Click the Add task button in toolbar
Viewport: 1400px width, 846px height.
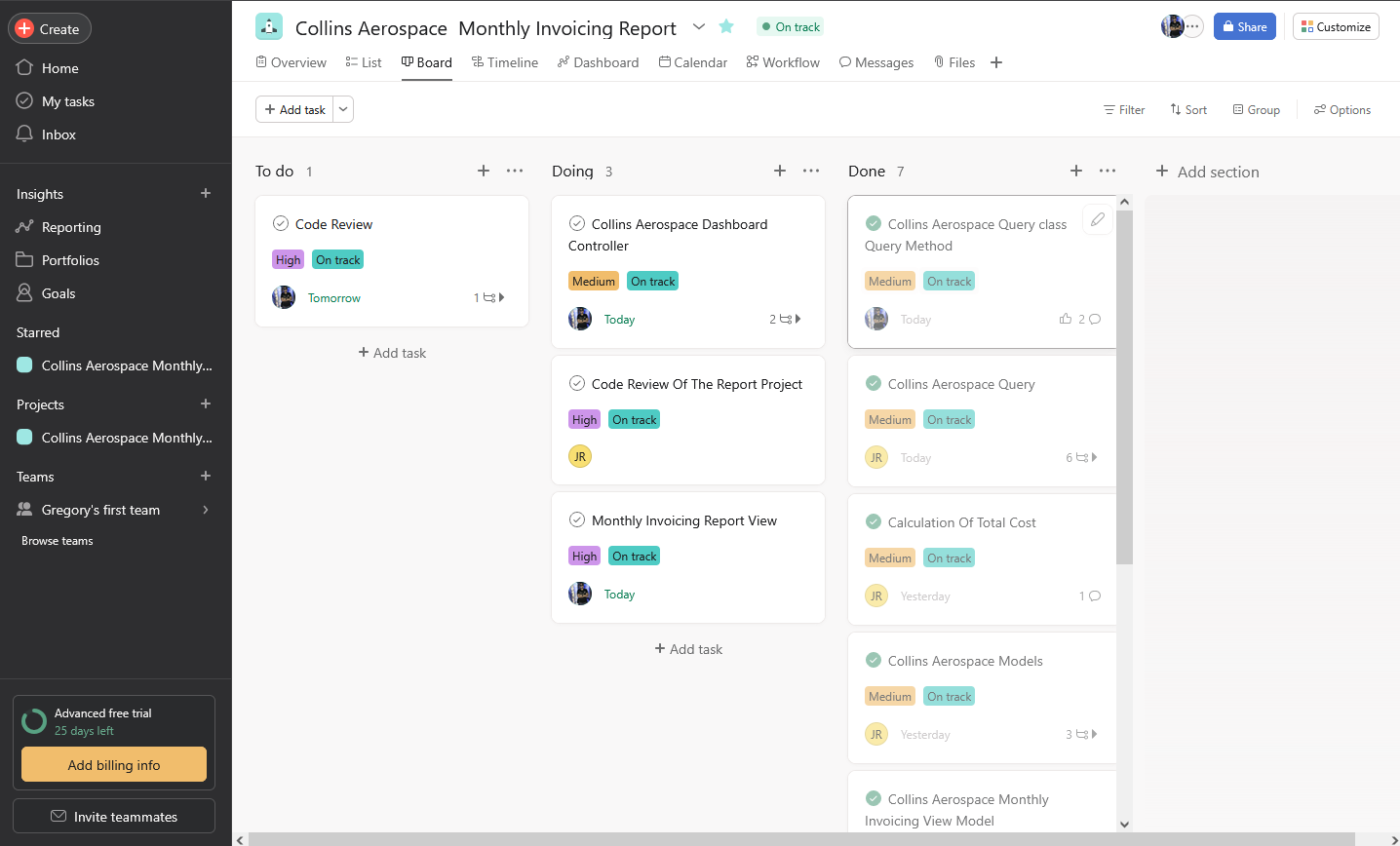click(294, 109)
